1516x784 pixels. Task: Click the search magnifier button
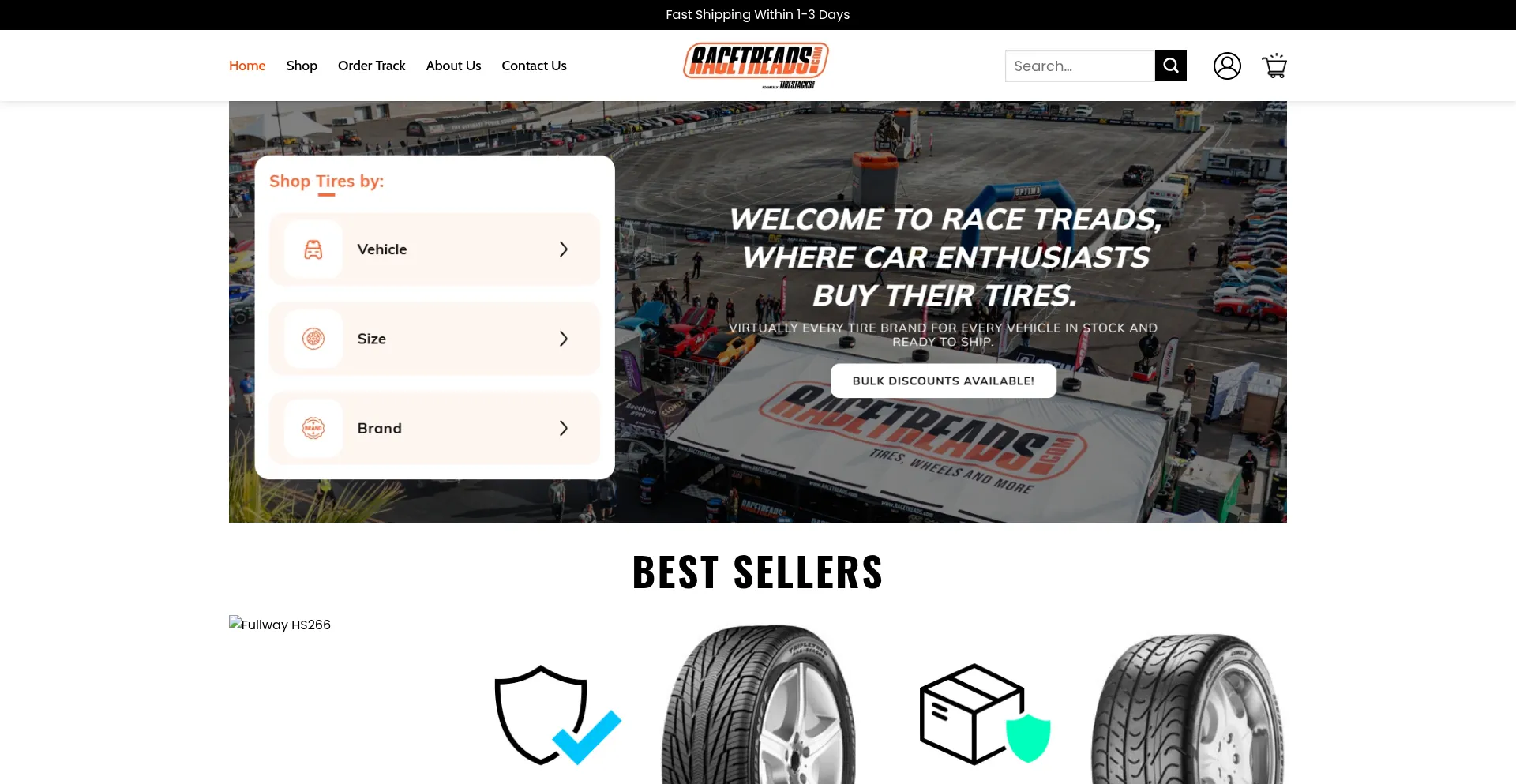(x=1170, y=66)
